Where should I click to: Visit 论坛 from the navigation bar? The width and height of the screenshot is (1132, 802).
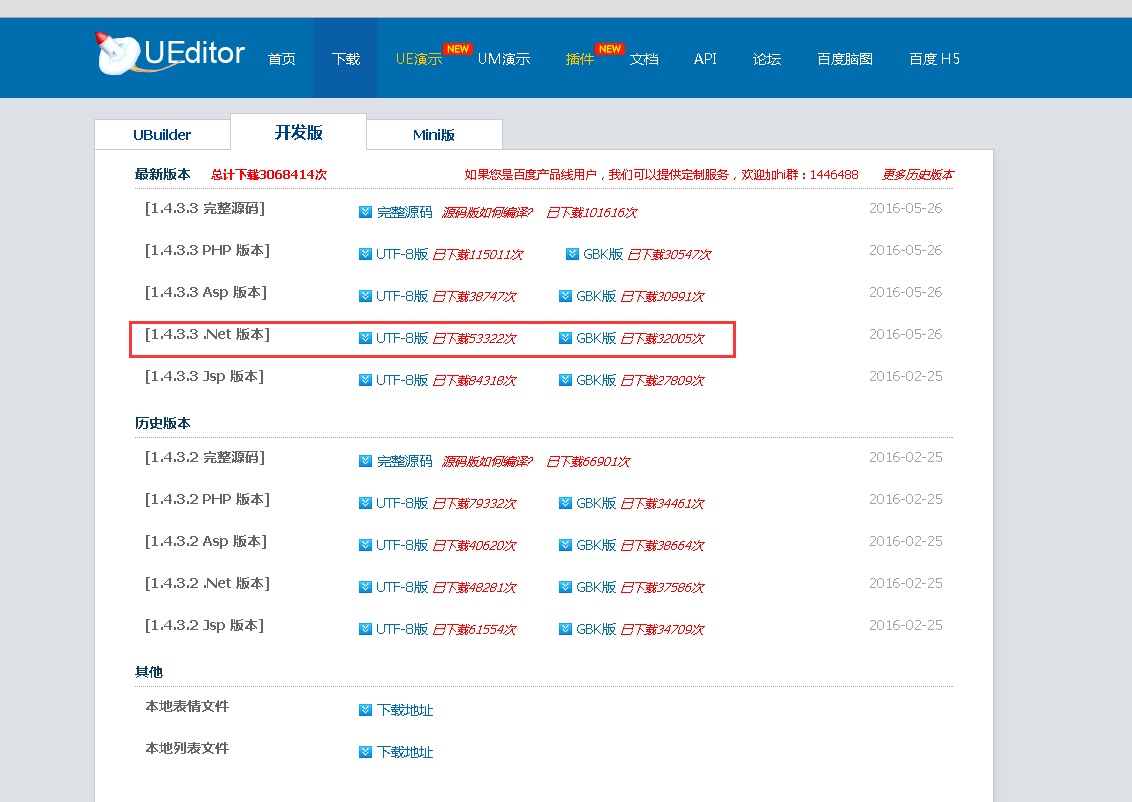point(767,59)
